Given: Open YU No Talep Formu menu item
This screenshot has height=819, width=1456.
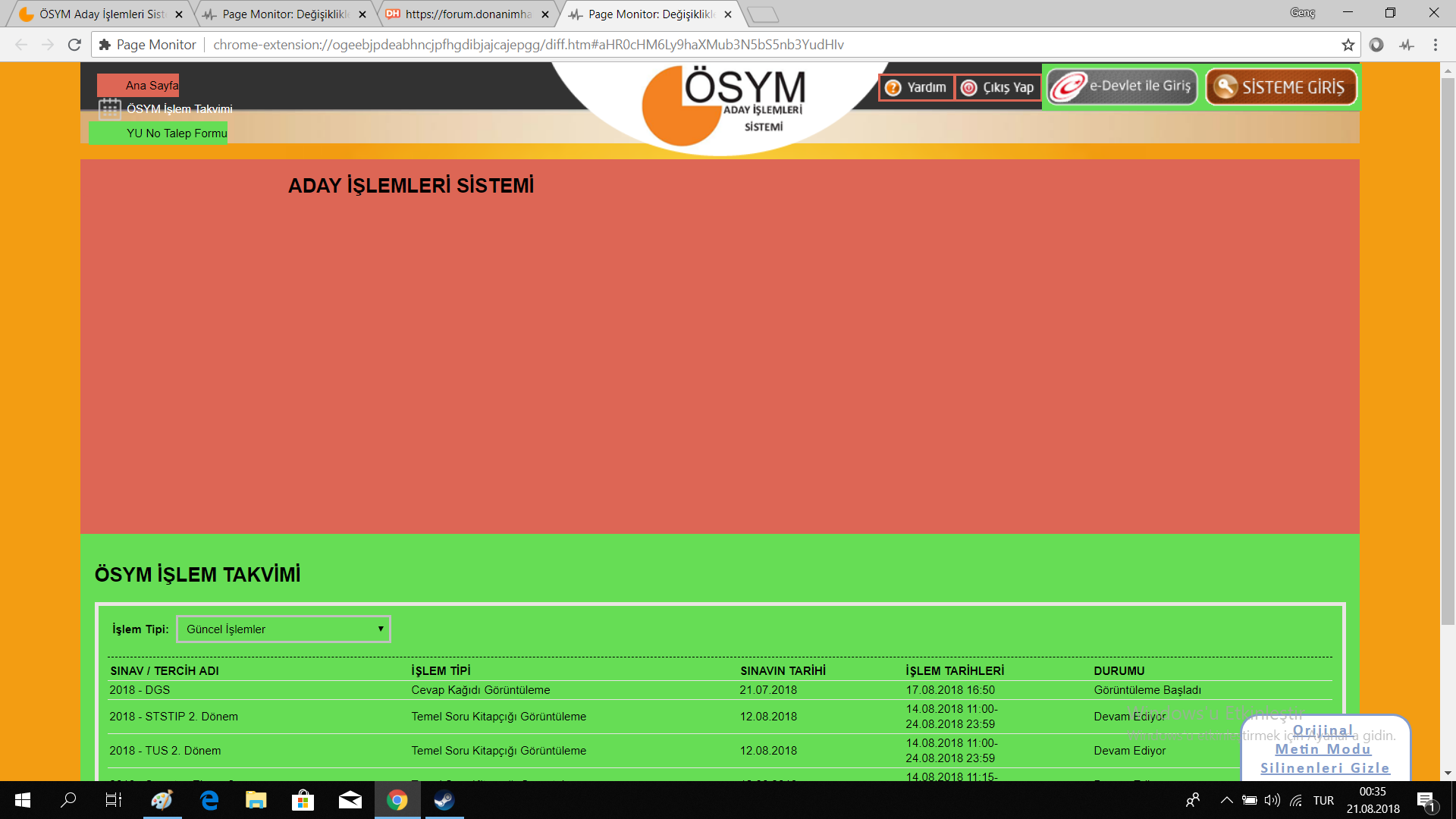Looking at the screenshot, I should point(177,133).
